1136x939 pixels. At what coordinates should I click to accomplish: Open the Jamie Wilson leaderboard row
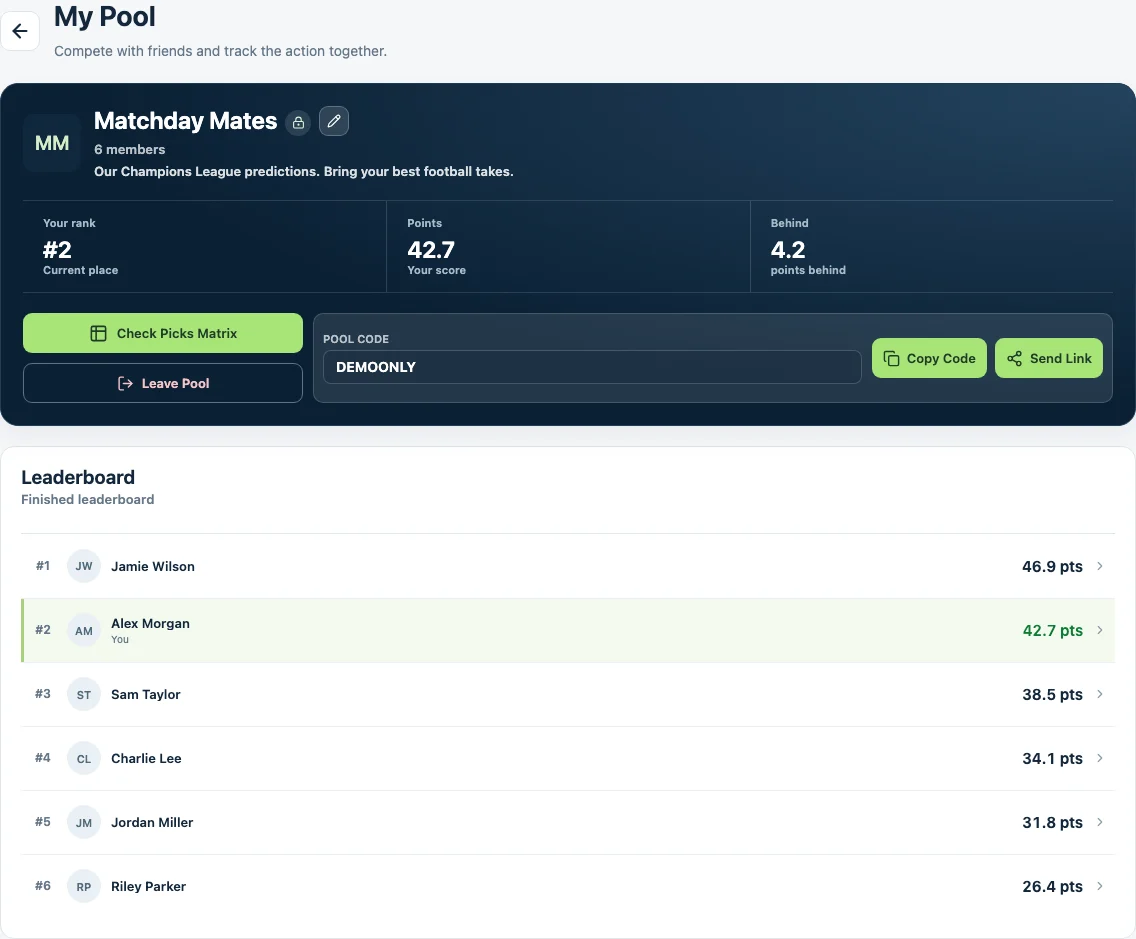[x=568, y=566]
